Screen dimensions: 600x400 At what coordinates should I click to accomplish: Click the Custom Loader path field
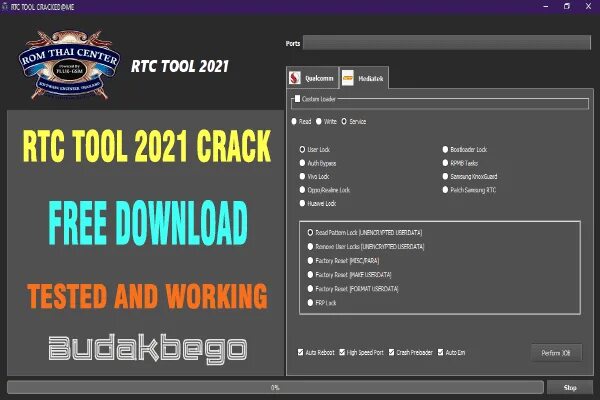coord(441,104)
